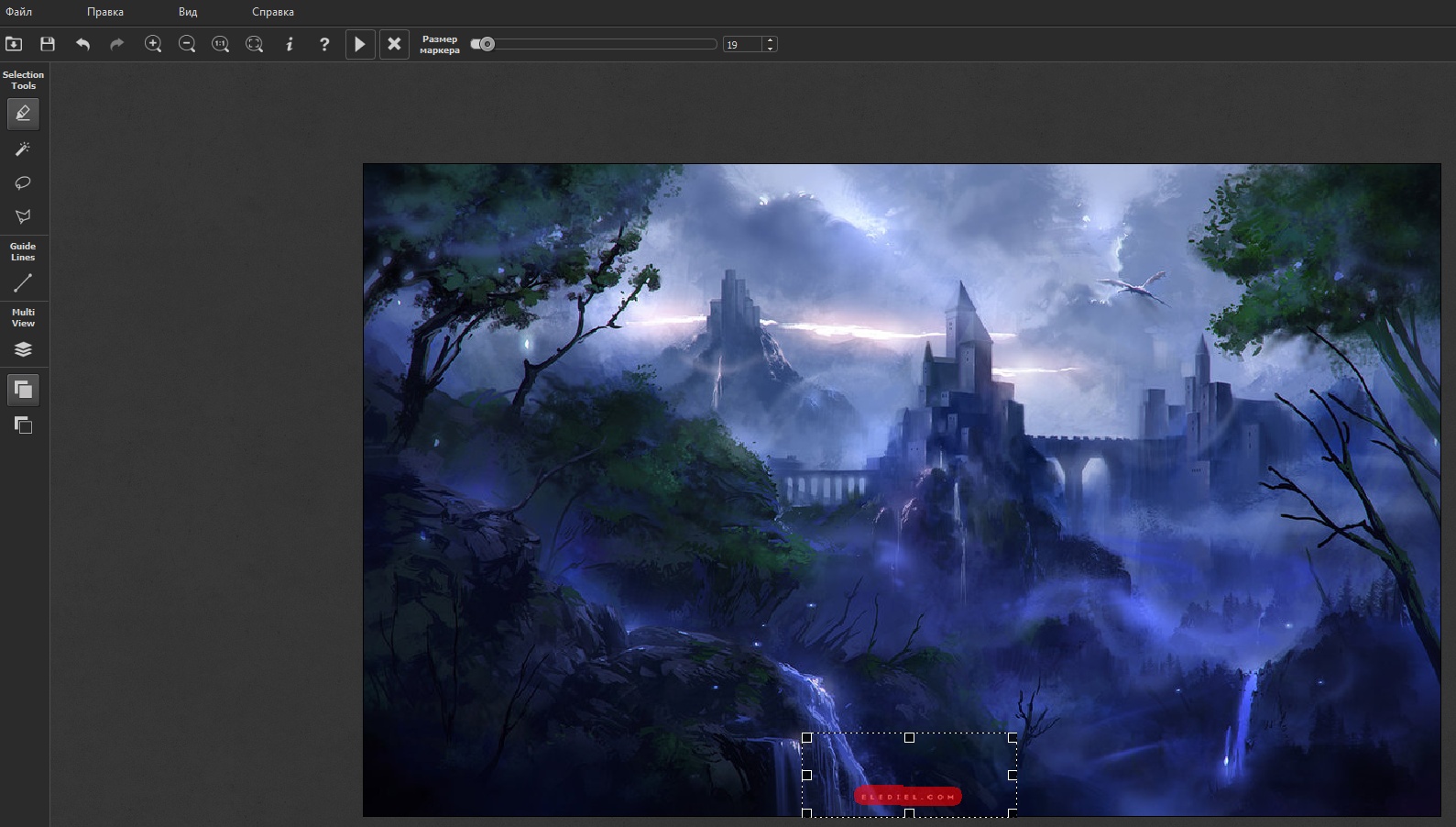Click the red watermark inside the selection
The height and width of the screenshot is (827, 1456).
908,797
